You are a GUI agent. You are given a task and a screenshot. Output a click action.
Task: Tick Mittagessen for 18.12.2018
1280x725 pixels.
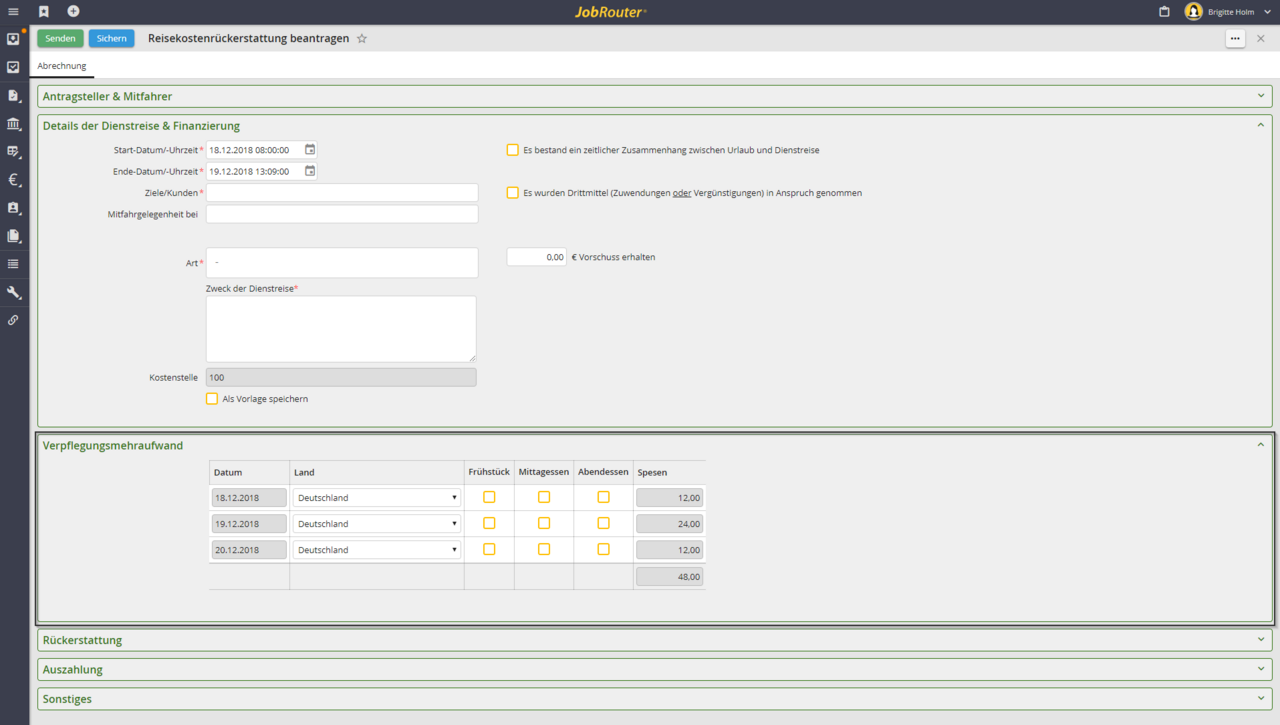pos(544,497)
